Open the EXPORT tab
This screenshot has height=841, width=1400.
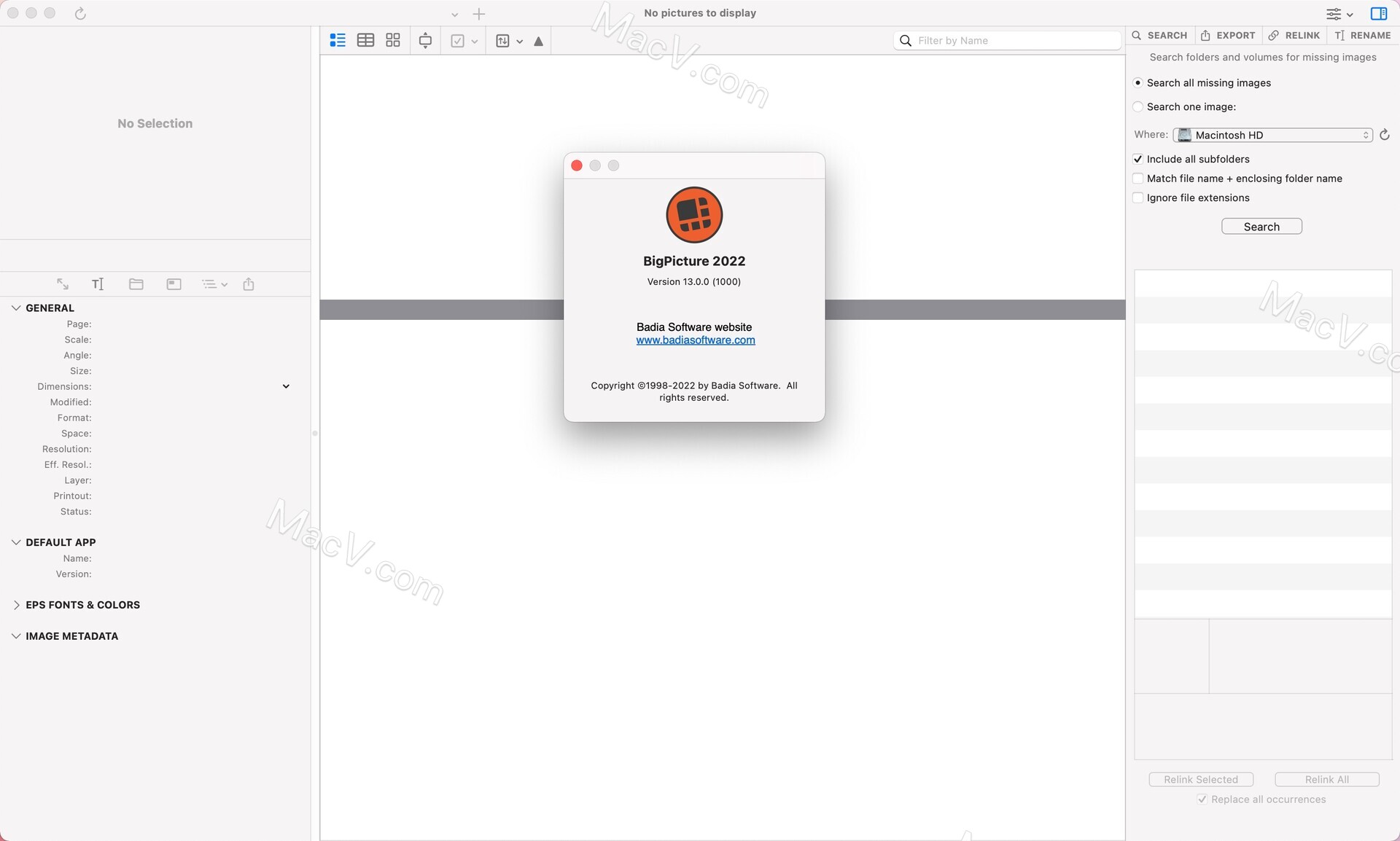pyautogui.click(x=1228, y=35)
